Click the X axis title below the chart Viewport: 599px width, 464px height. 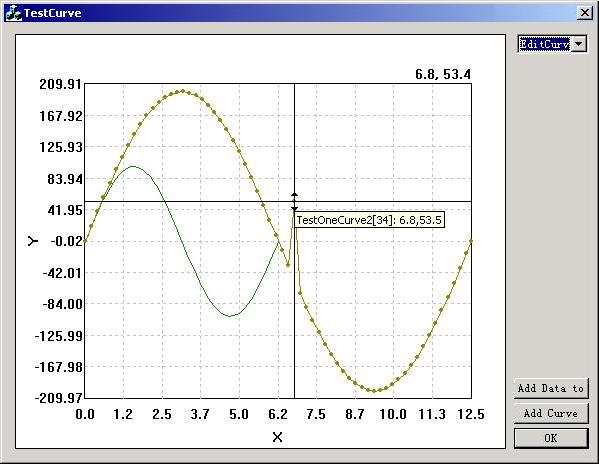pos(278,437)
